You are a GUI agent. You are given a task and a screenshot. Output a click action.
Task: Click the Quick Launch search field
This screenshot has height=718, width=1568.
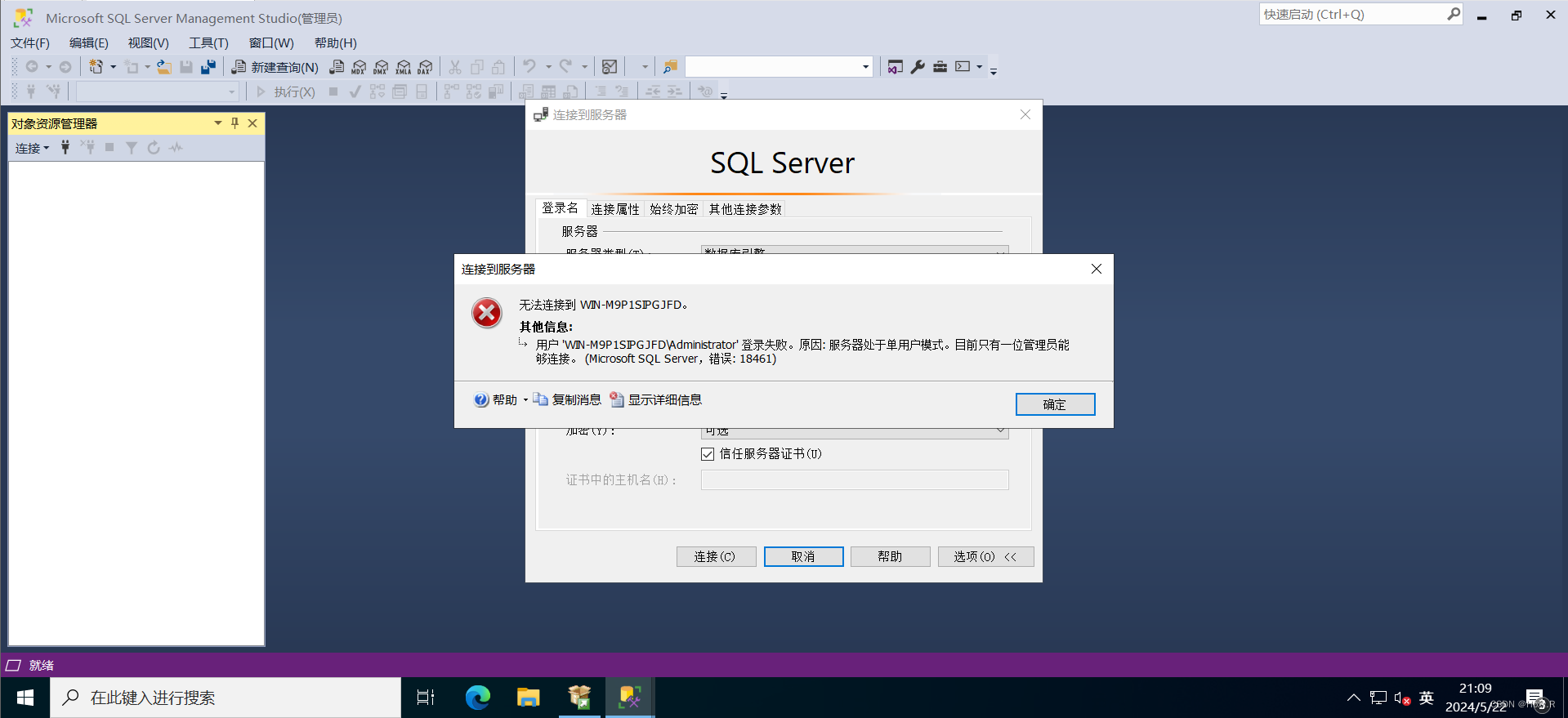click(x=1353, y=15)
